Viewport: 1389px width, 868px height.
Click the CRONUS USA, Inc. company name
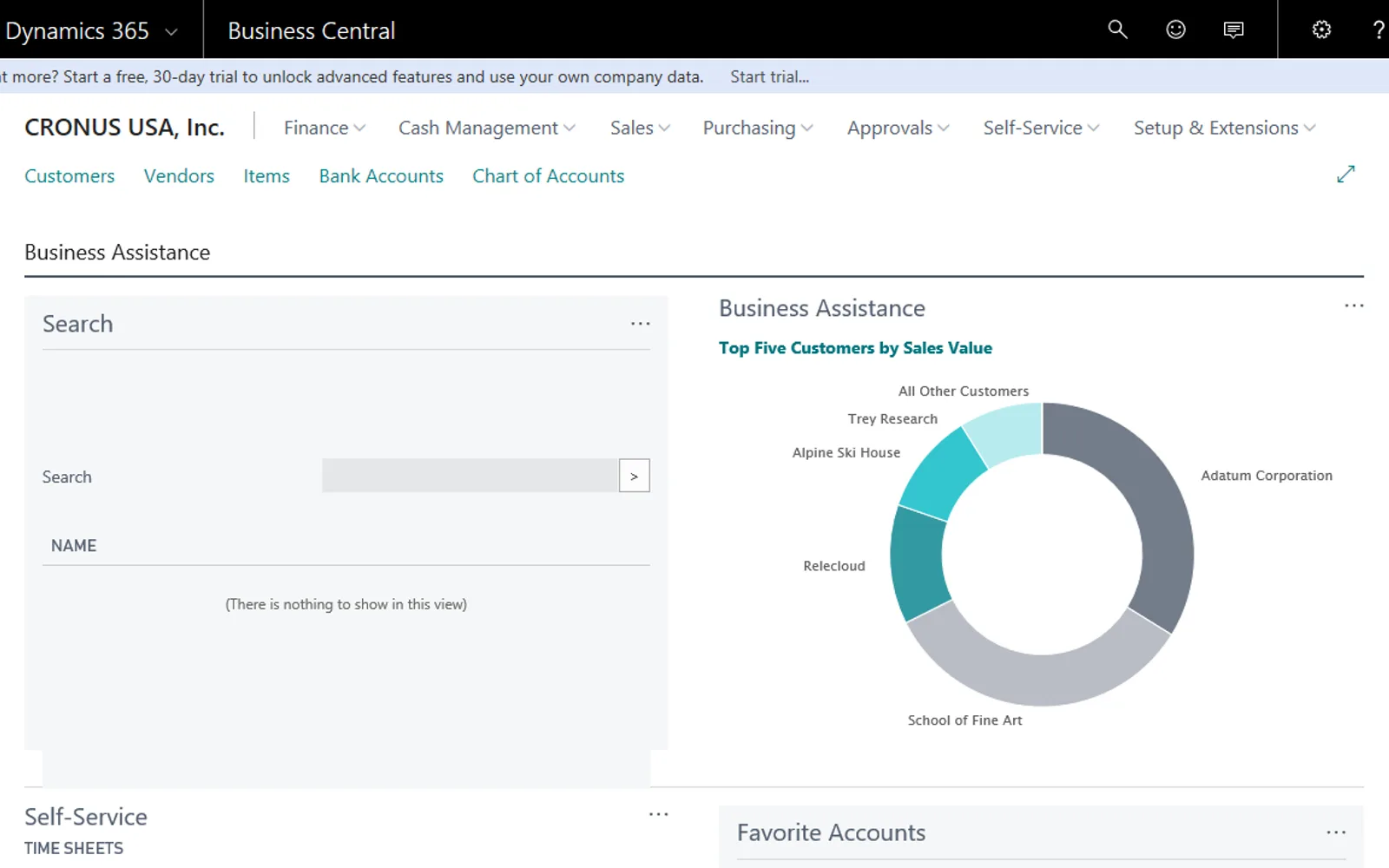pos(124,128)
